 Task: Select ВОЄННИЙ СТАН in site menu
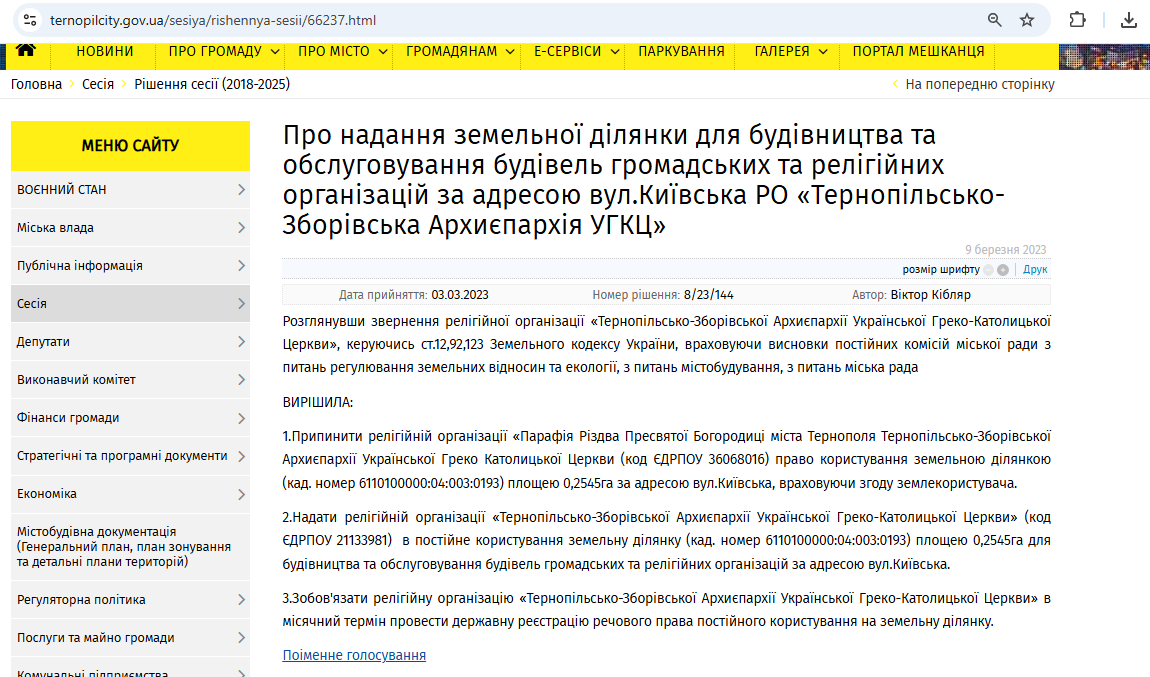pos(131,190)
